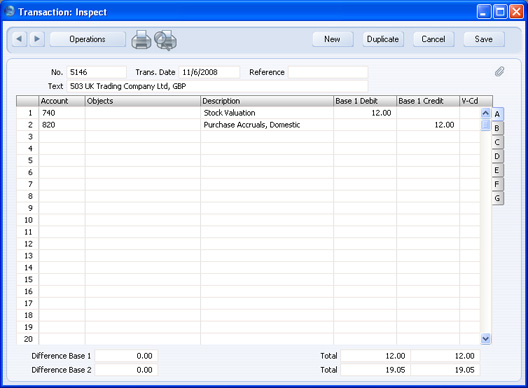Screen dimensions: 528x388
Task: Go to previous transaction record arrow
Action: click(19, 39)
